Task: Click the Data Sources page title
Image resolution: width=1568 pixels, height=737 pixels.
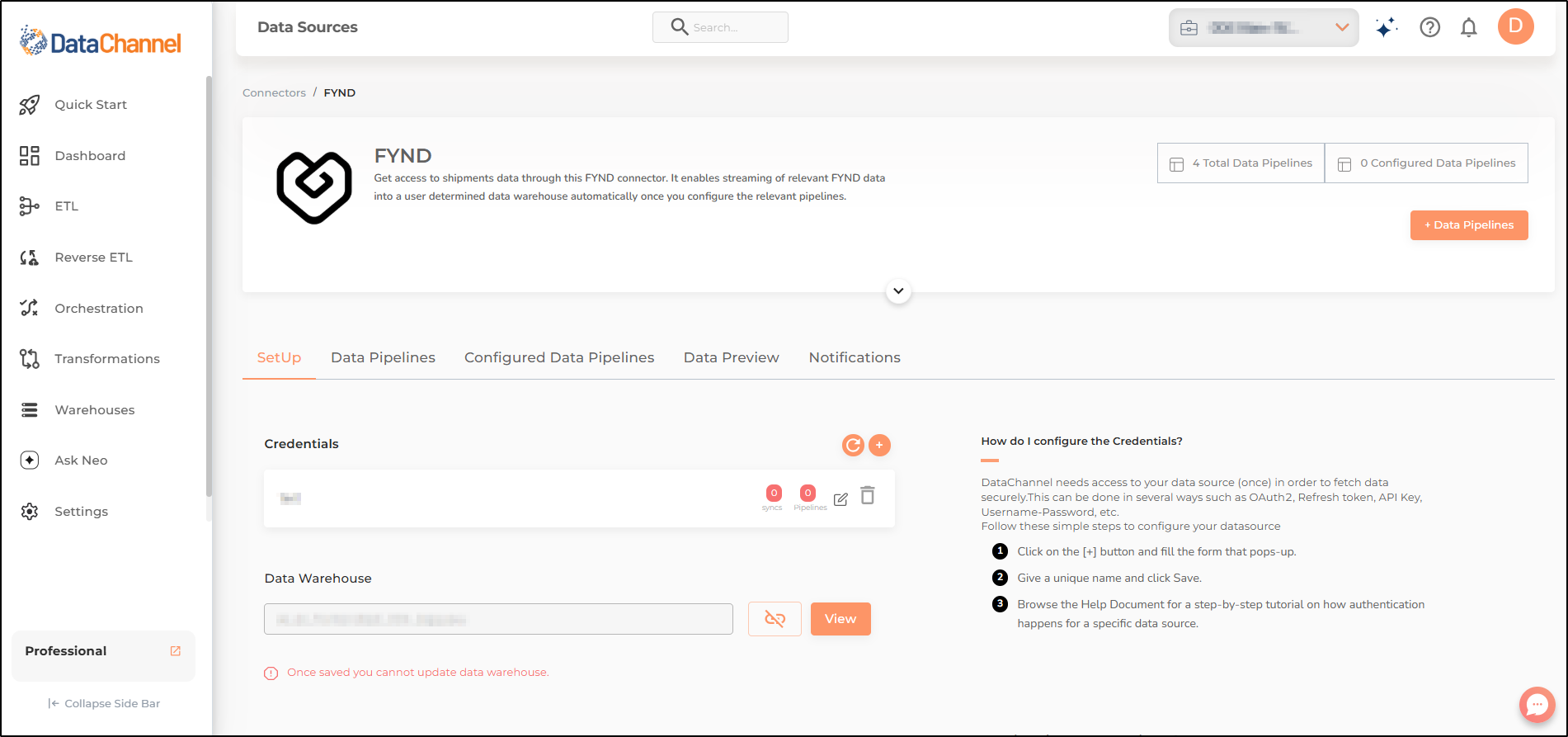Action: pyautogui.click(x=308, y=27)
